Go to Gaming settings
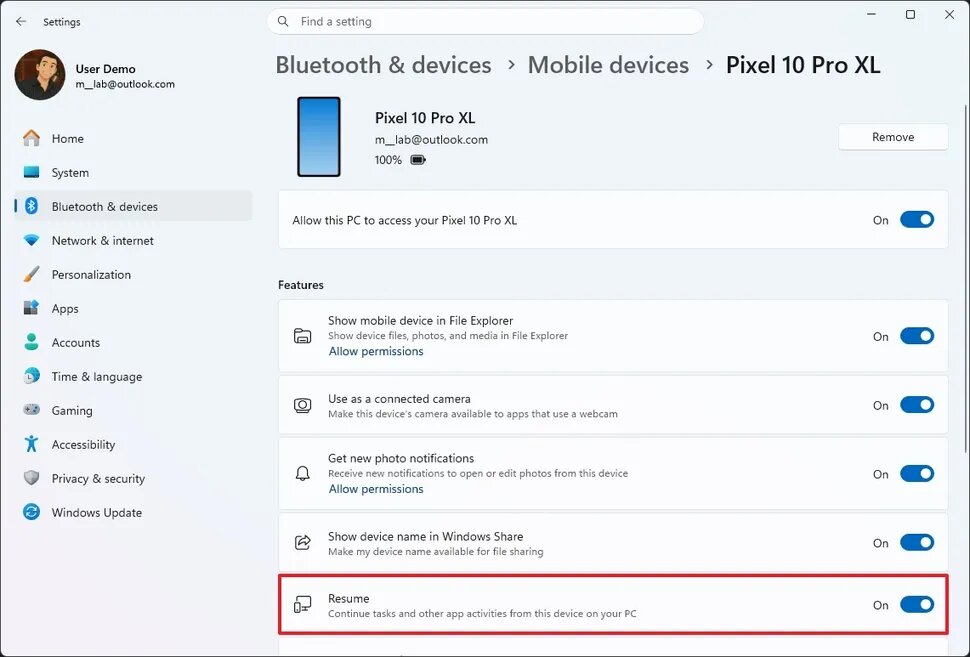This screenshot has height=657, width=970. click(x=133, y=410)
